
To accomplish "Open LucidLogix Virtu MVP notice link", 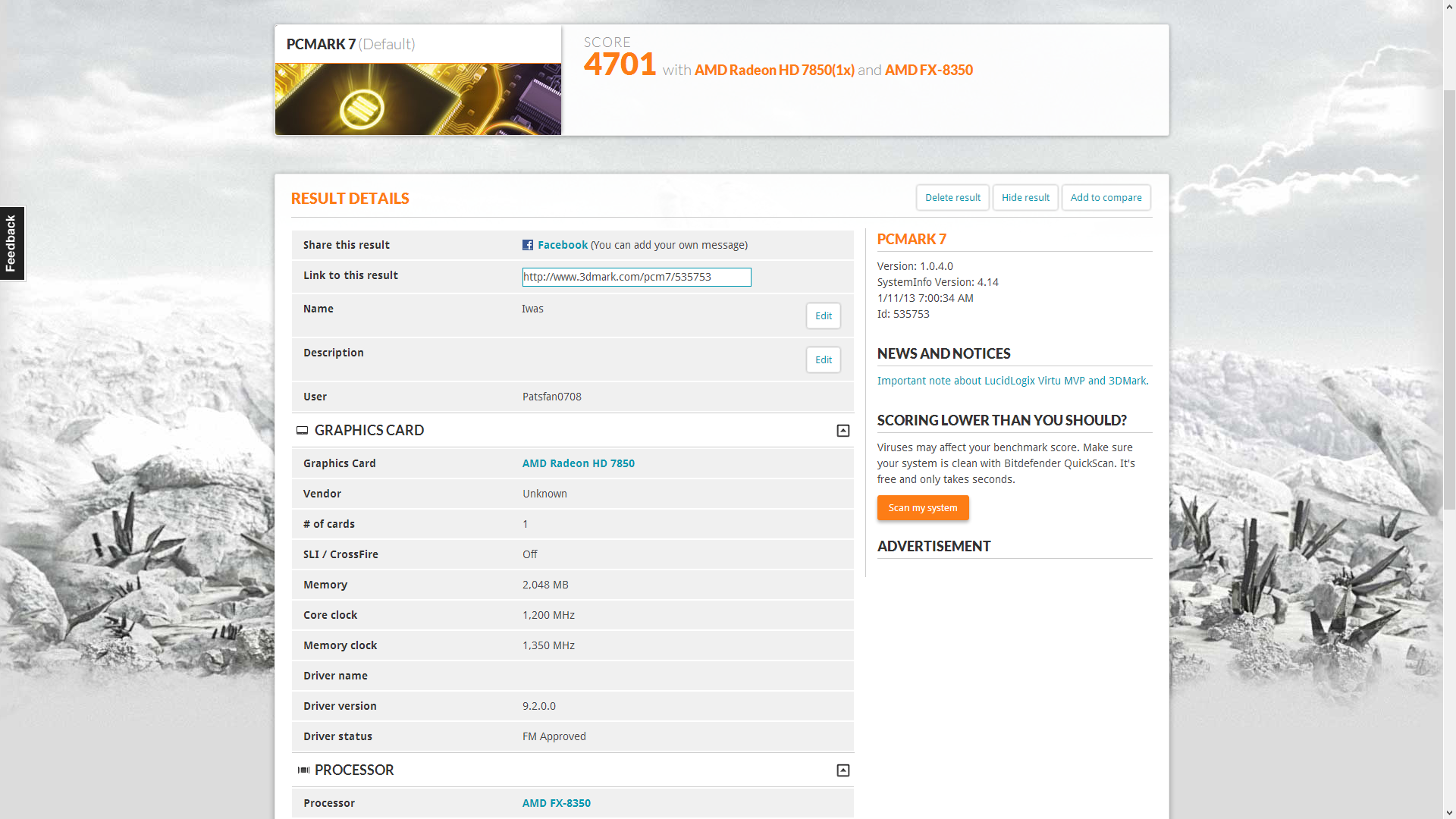I will click(x=1012, y=381).
